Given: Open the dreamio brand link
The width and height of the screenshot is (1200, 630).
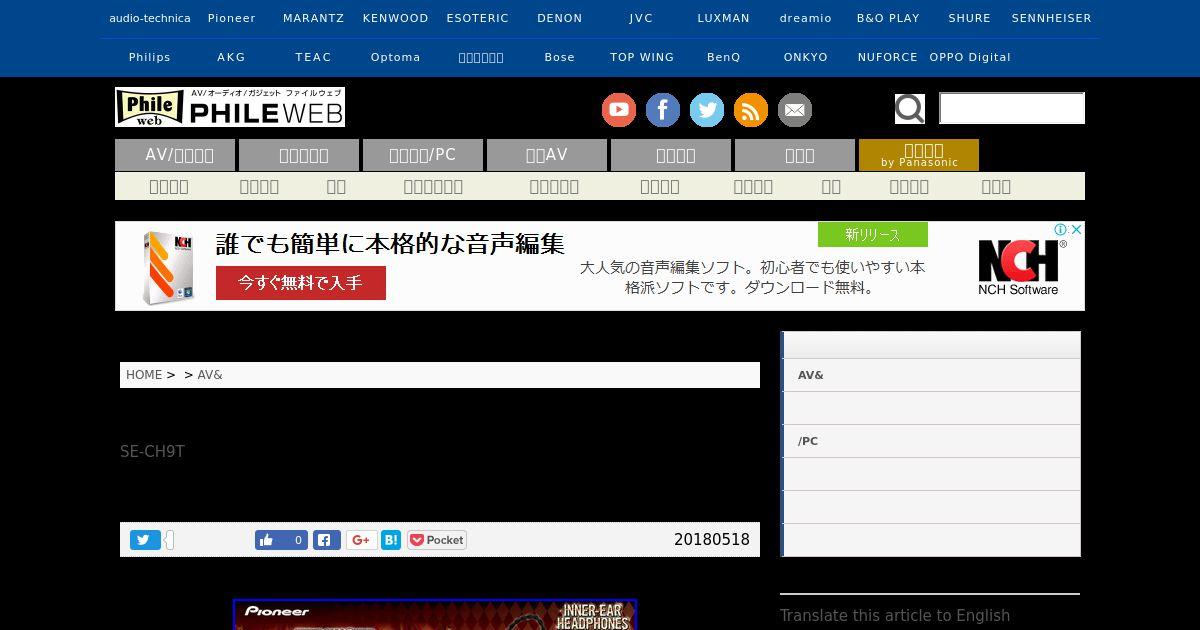Looking at the screenshot, I should coord(806,18).
